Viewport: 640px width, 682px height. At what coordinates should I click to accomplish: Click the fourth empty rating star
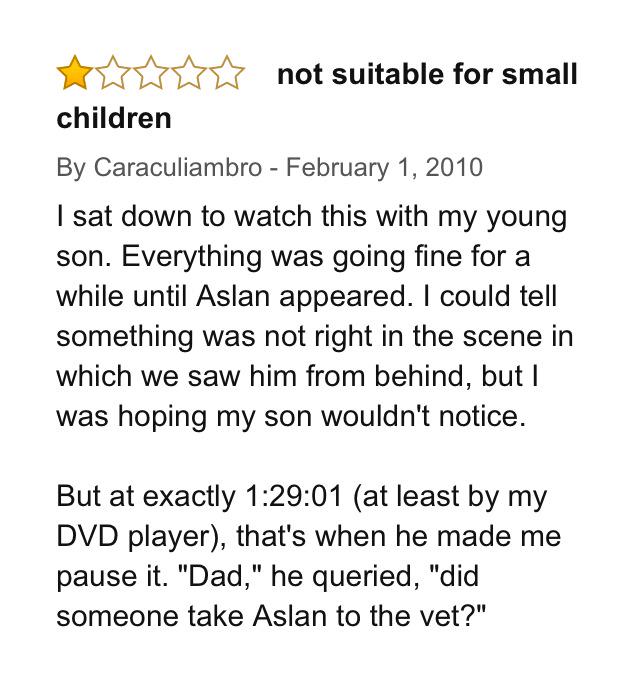pyautogui.click(x=188, y=73)
